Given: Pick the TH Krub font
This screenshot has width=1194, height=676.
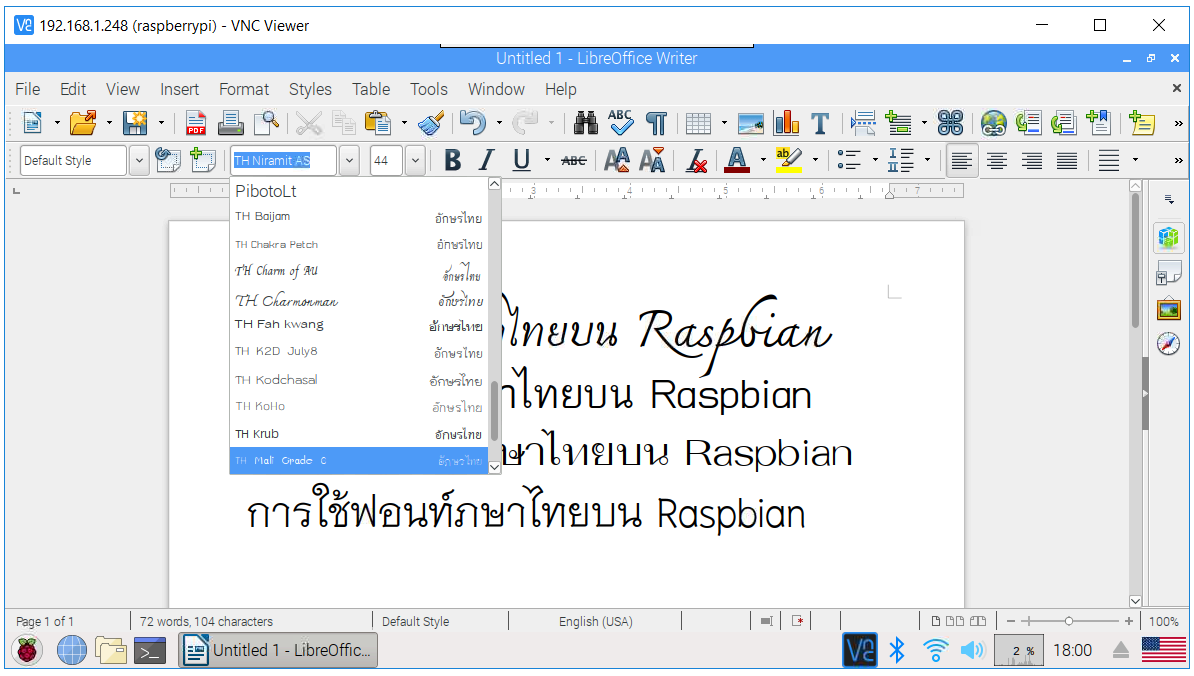Looking at the screenshot, I should (359, 434).
